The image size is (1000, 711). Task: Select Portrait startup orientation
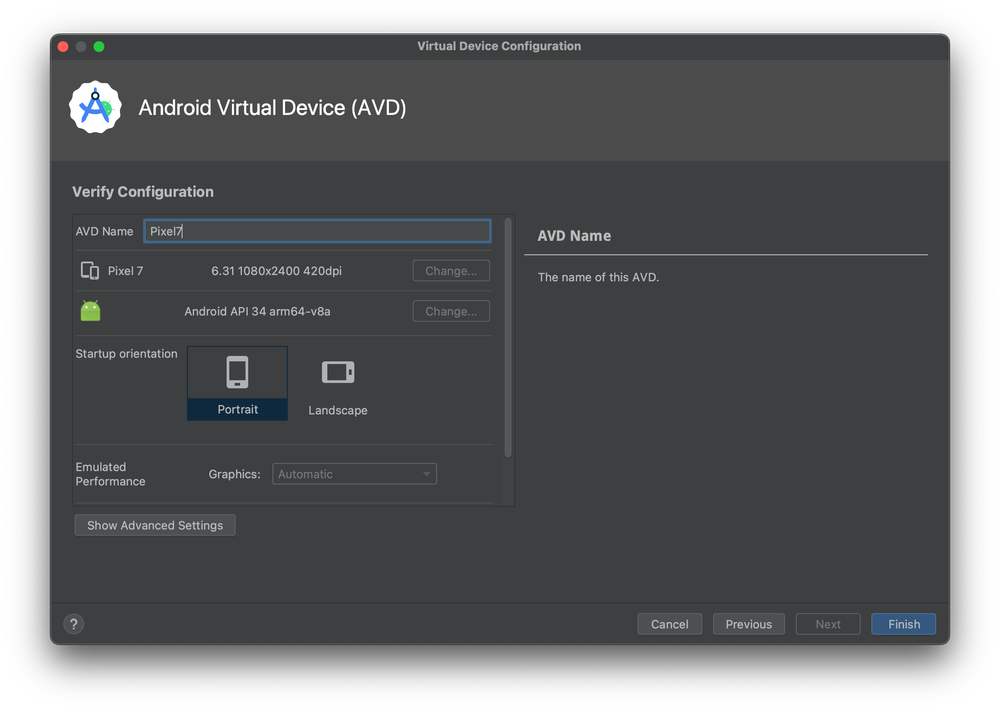237,383
